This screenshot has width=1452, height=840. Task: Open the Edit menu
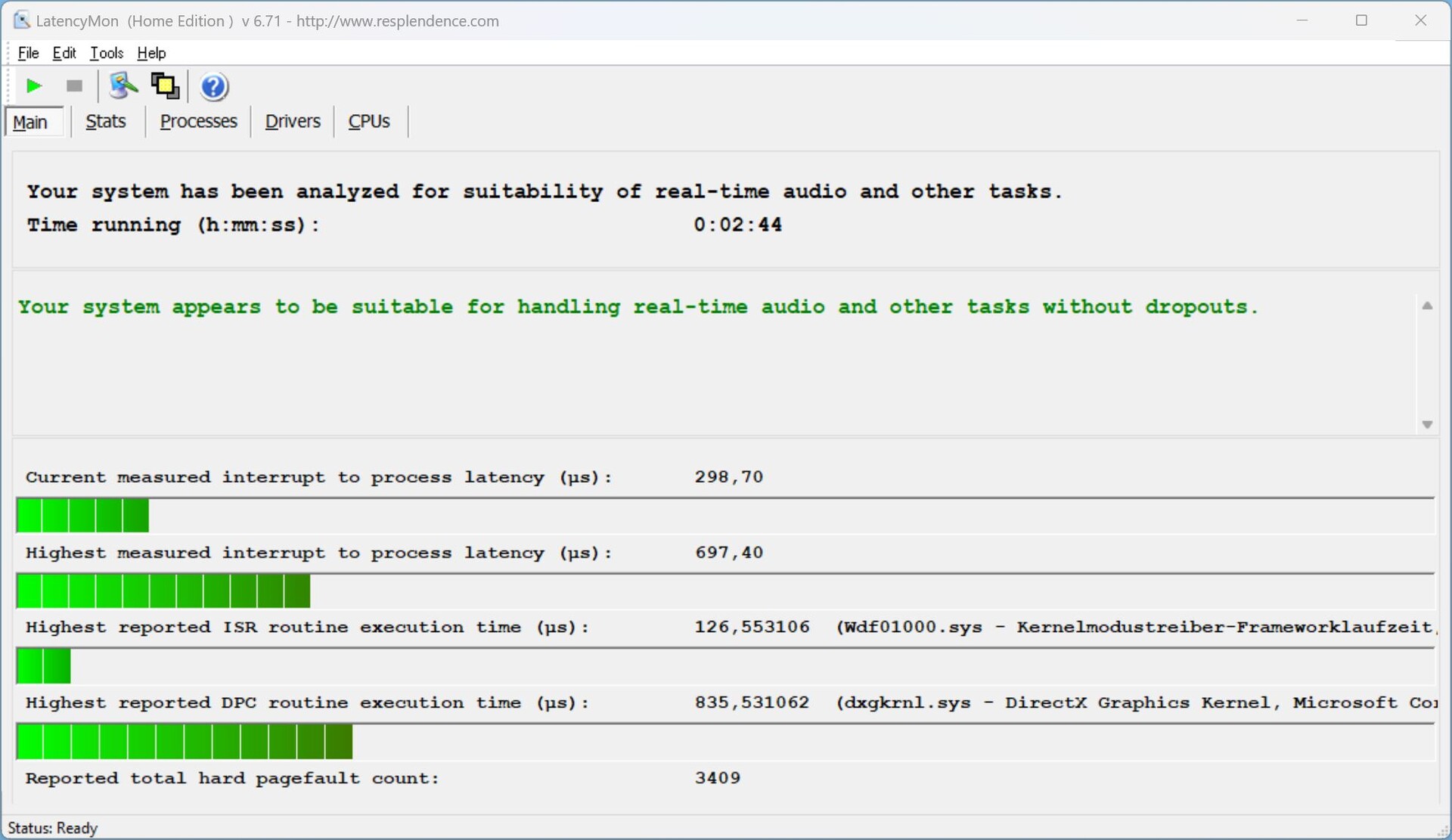tap(64, 53)
